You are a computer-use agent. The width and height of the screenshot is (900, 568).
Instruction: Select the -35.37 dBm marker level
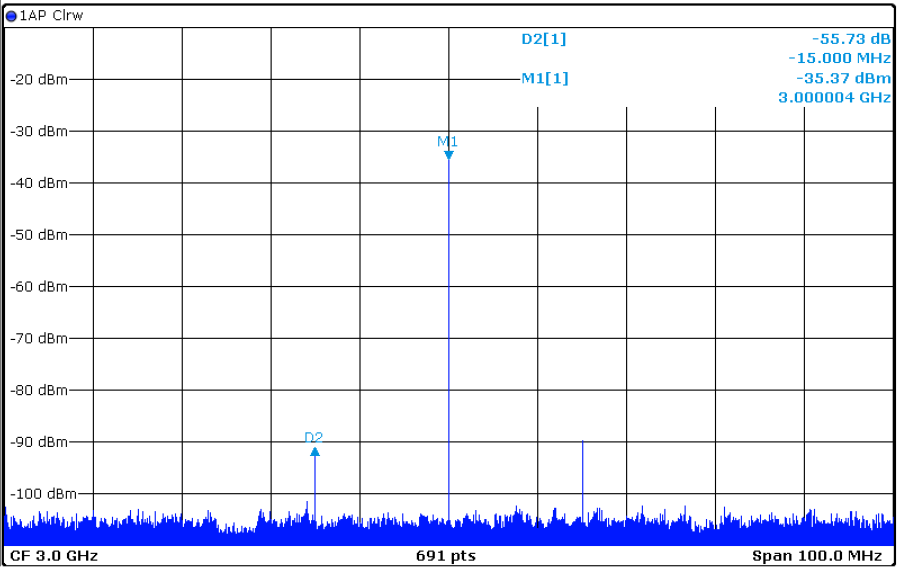coord(843,78)
